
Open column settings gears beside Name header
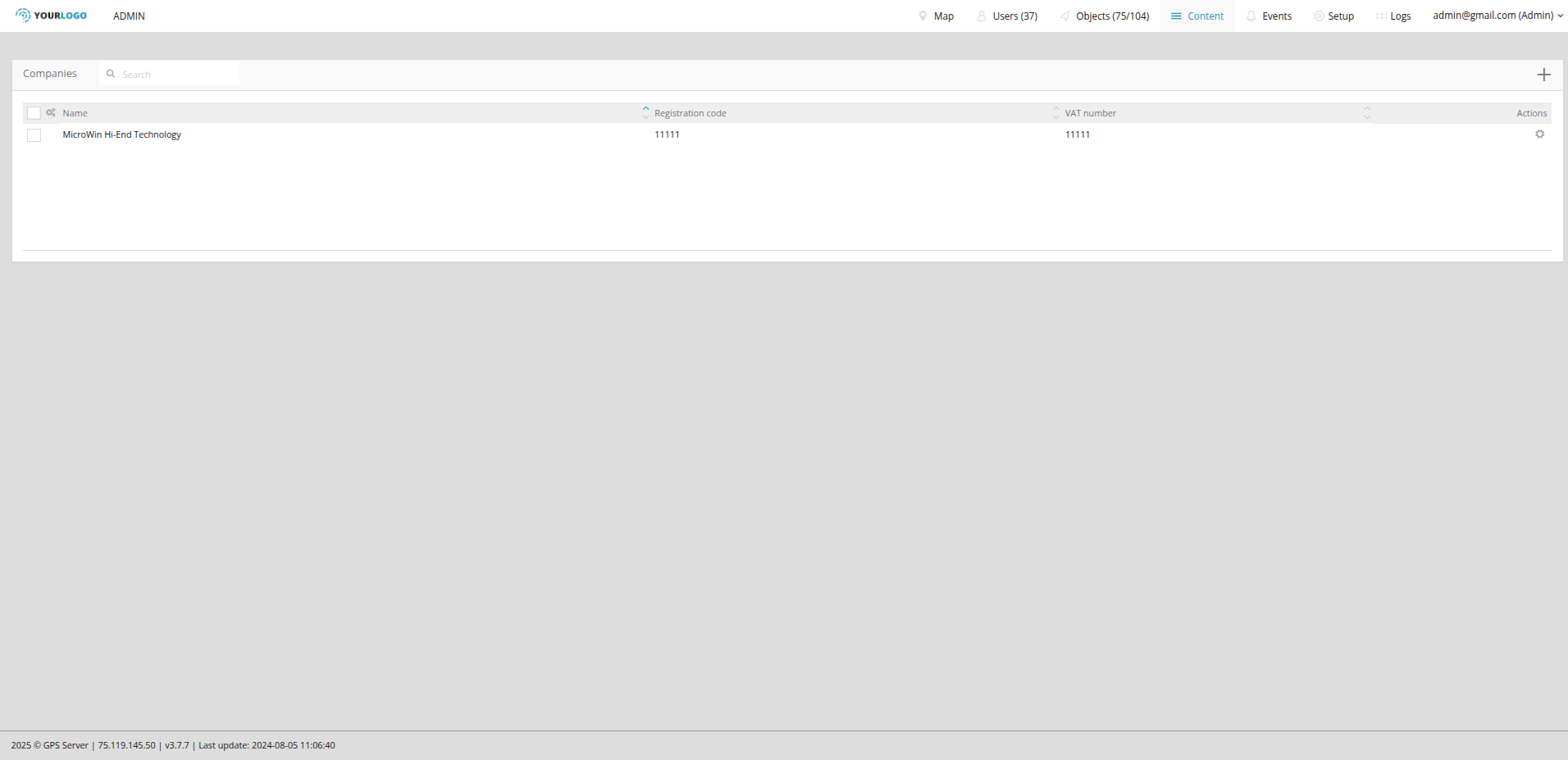[51, 113]
